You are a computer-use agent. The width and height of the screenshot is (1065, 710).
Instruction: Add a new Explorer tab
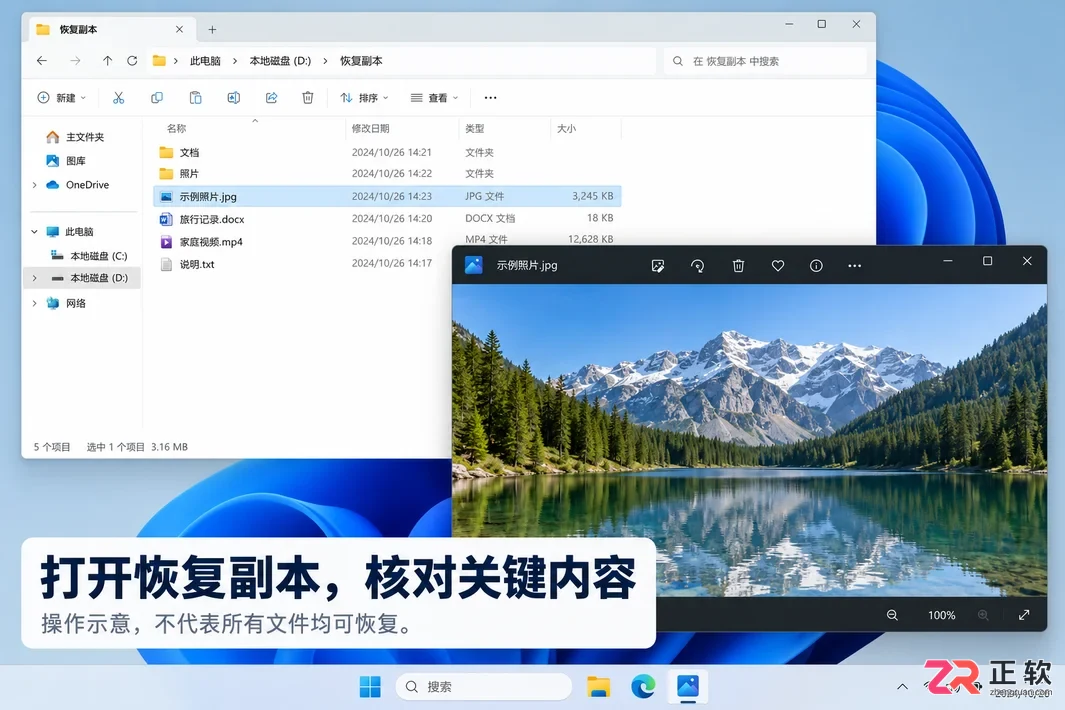tap(213, 29)
